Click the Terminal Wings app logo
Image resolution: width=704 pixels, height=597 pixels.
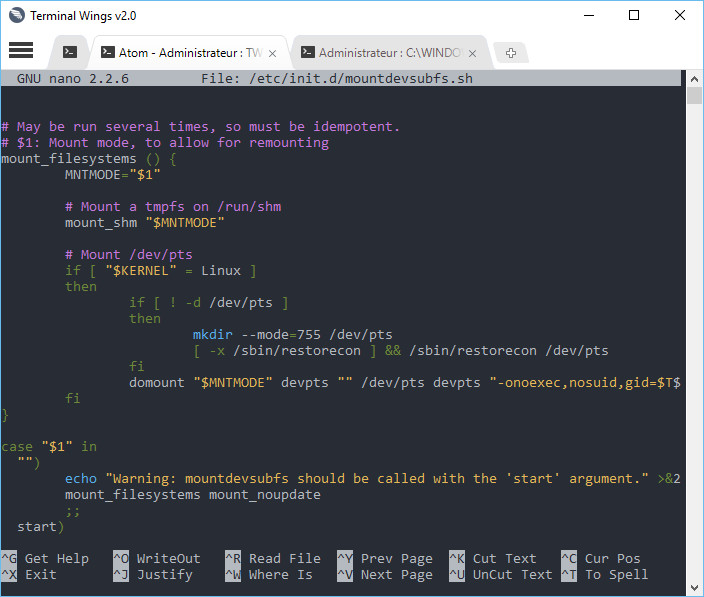pos(17,15)
